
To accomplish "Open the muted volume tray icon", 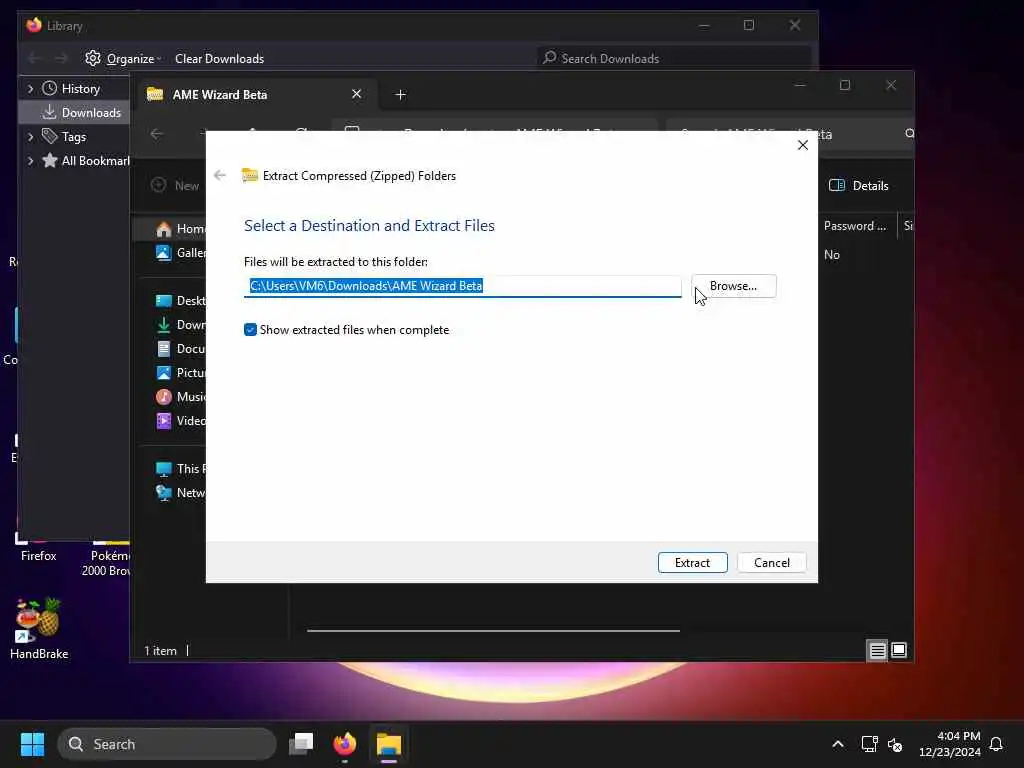I will (x=895, y=744).
